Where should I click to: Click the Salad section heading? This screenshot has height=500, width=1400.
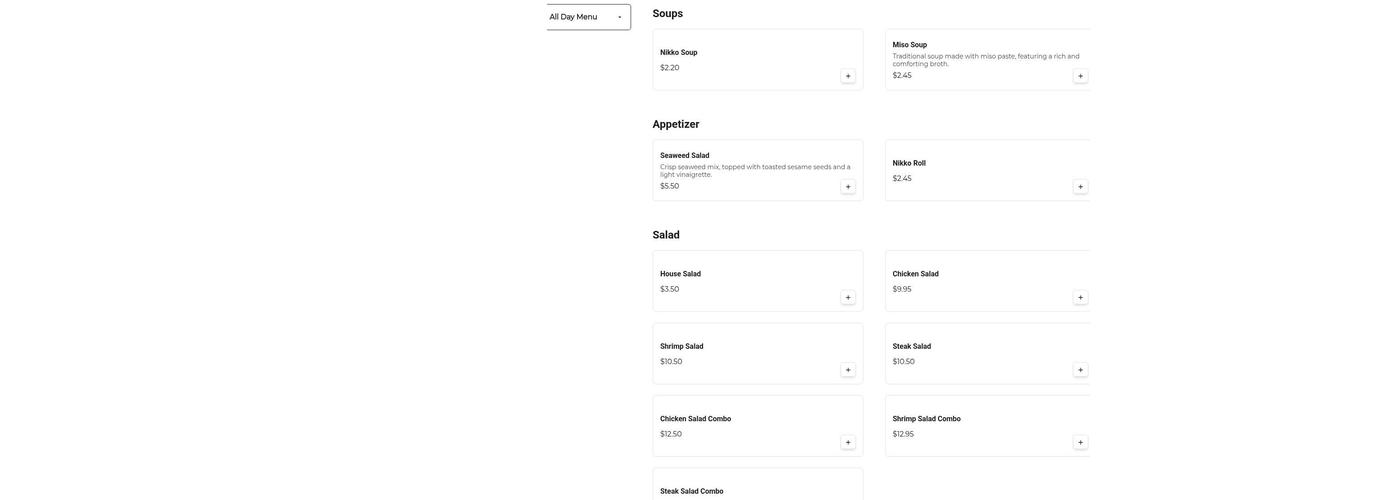point(666,236)
